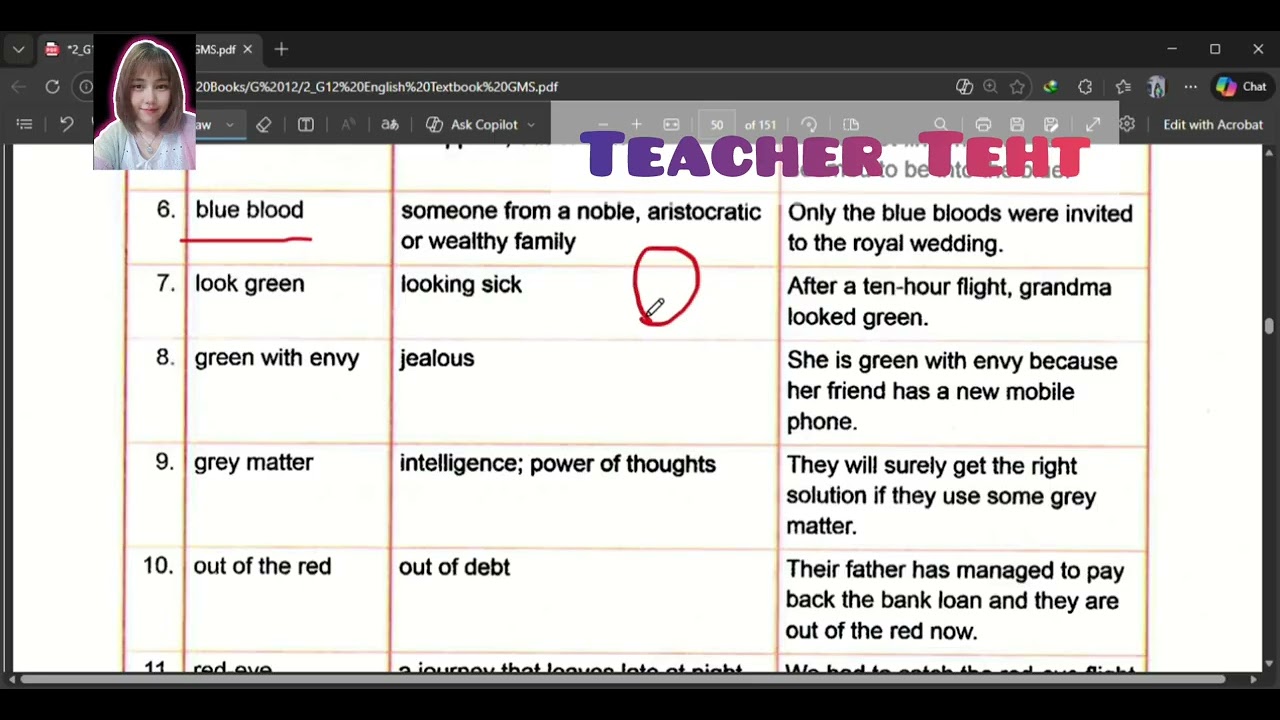The width and height of the screenshot is (1280, 720).
Task: Click the idiom "out of the red"
Action: [262, 566]
